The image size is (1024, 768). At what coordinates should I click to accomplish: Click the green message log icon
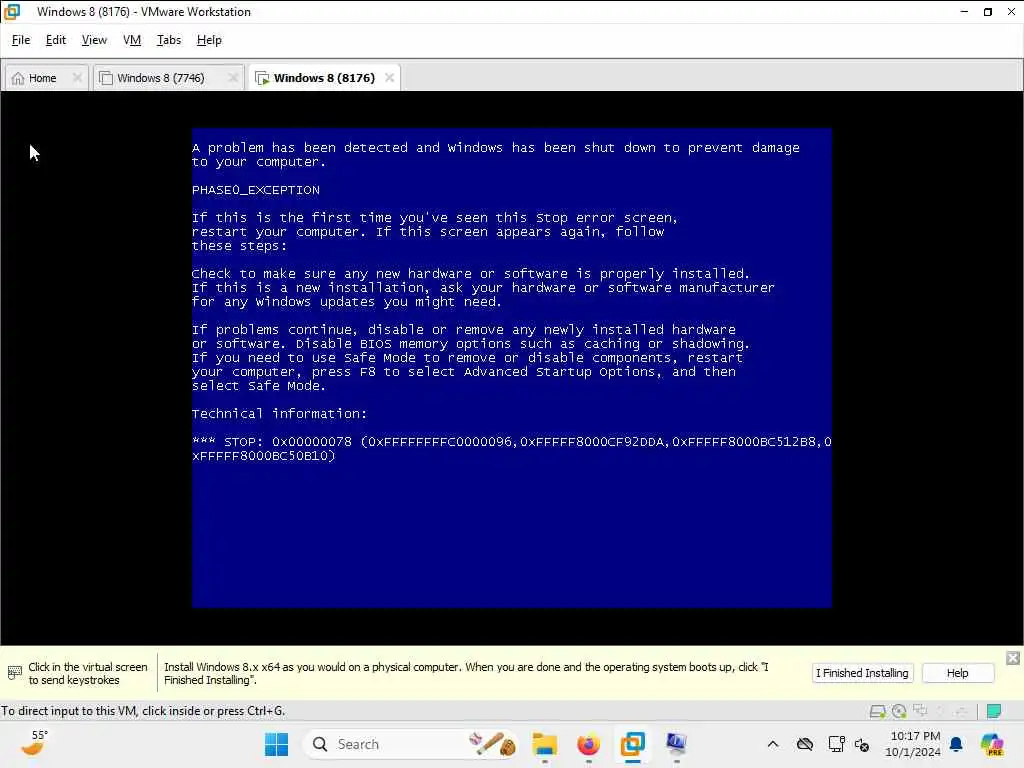coord(994,711)
